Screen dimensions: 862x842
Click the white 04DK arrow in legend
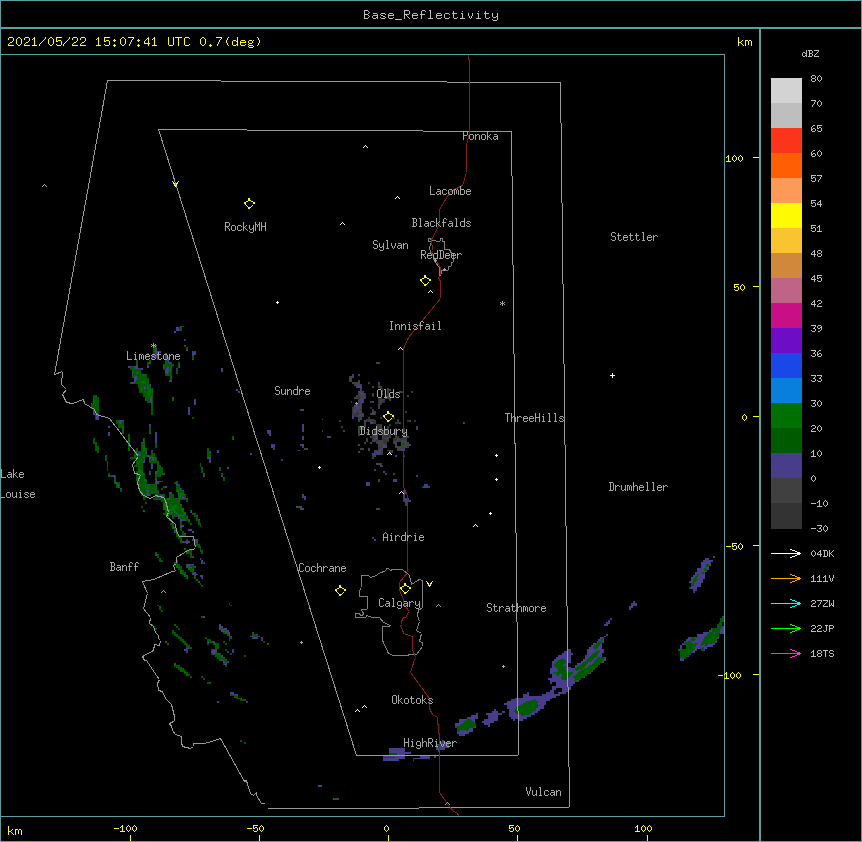786,553
